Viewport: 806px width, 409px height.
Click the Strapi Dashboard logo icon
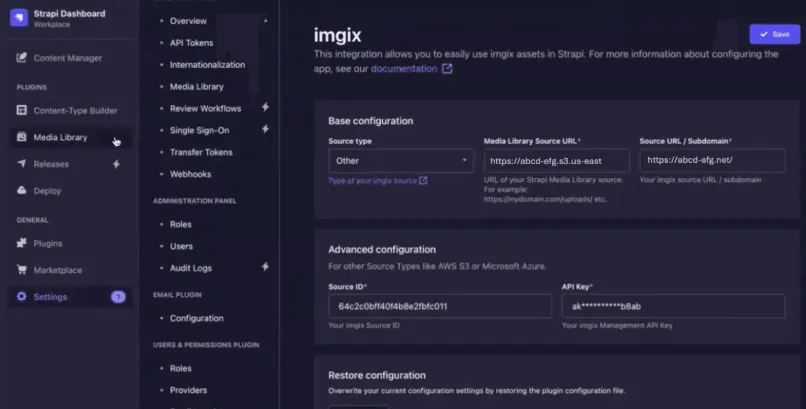pos(19,17)
